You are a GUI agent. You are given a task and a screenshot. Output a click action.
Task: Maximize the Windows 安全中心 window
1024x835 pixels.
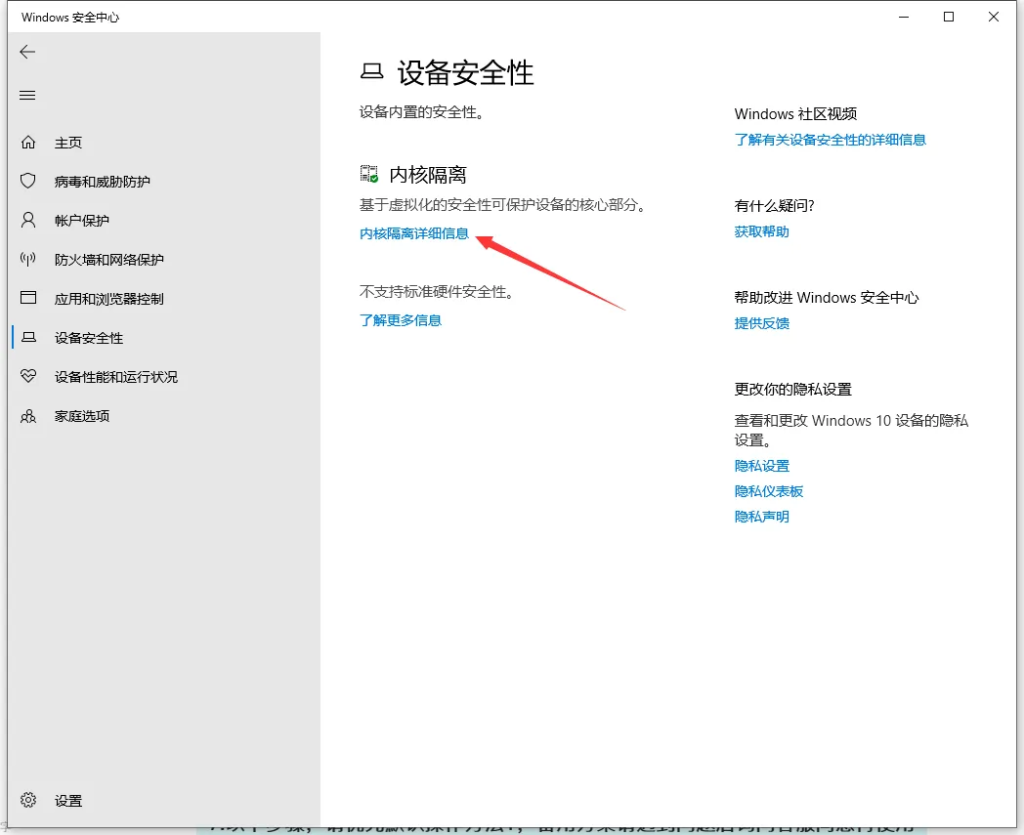tap(949, 17)
